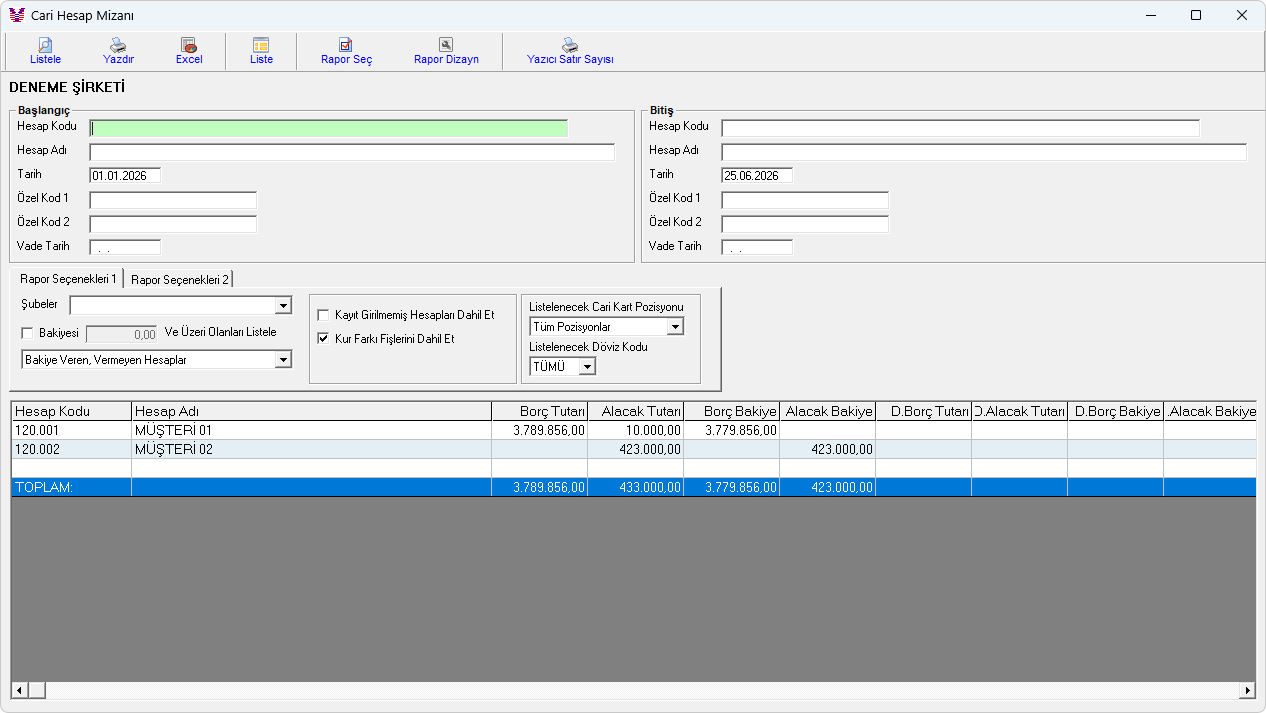The width and height of the screenshot is (1266, 713).
Task: Enable Kayıt Girilmemiş Hesapları Dahil Et
Action: coord(323,315)
